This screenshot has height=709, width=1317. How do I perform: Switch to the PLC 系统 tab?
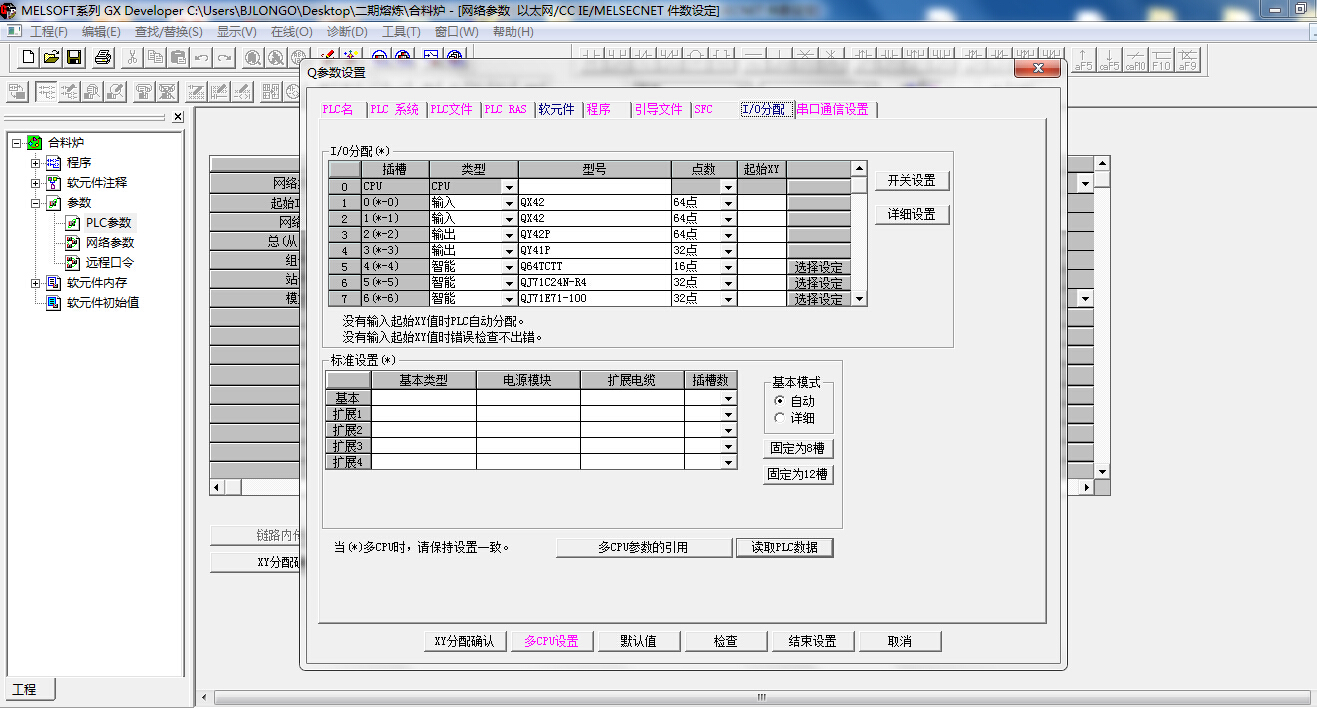tap(394, 110)
